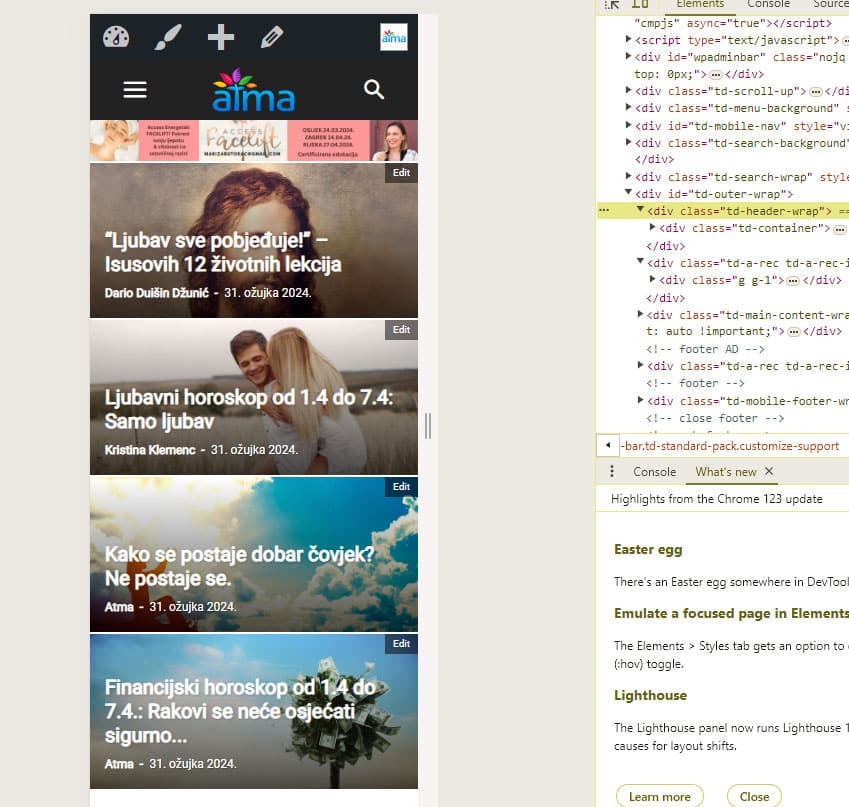Switch to the Elements tab
849x807 pixels.
pyautogui.click(x=700, y=4)
